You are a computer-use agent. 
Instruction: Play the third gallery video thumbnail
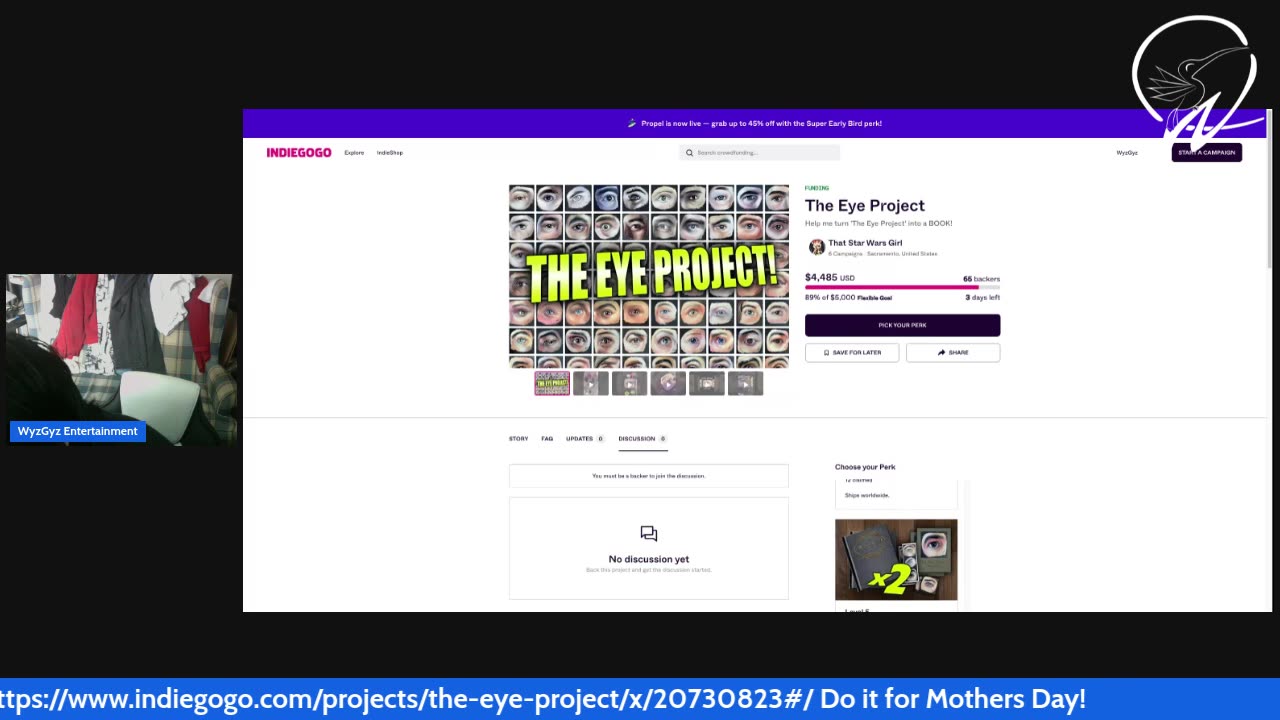click(629, 383)
